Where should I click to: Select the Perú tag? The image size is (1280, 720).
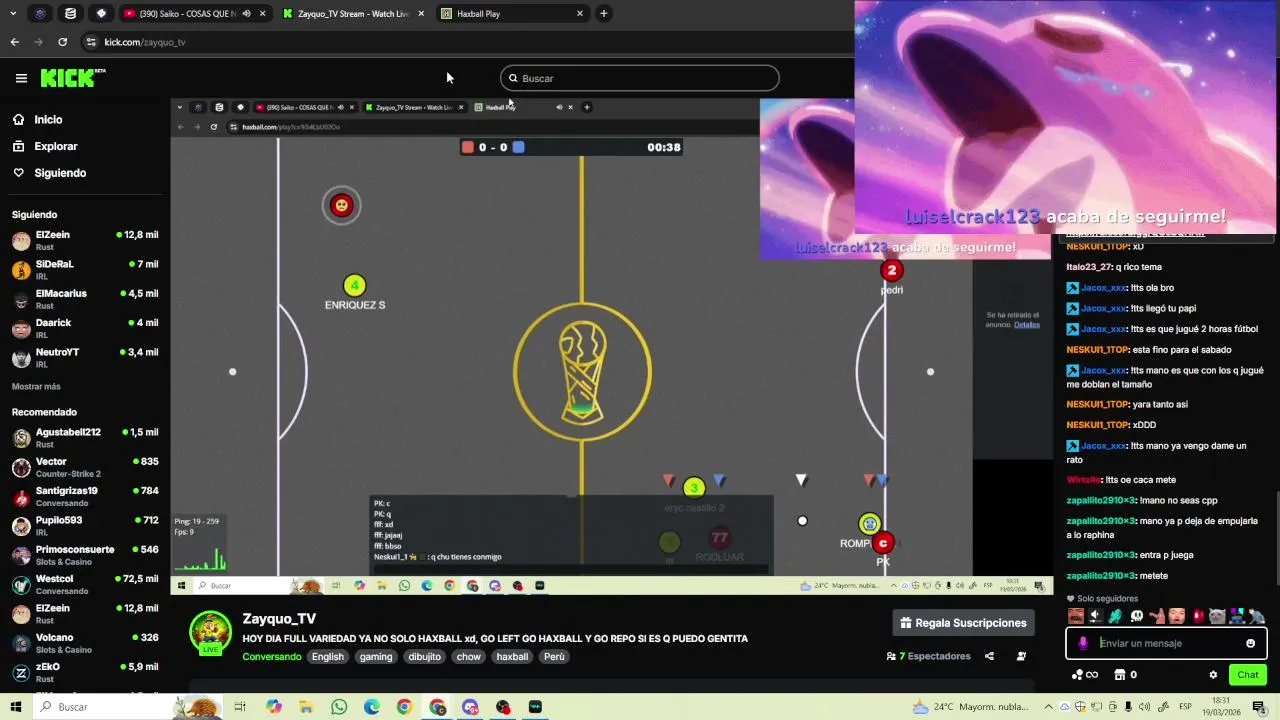554,657
